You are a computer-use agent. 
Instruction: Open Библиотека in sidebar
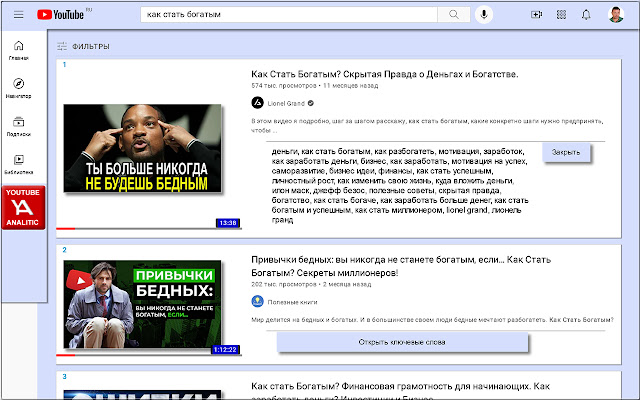[19, 164]
